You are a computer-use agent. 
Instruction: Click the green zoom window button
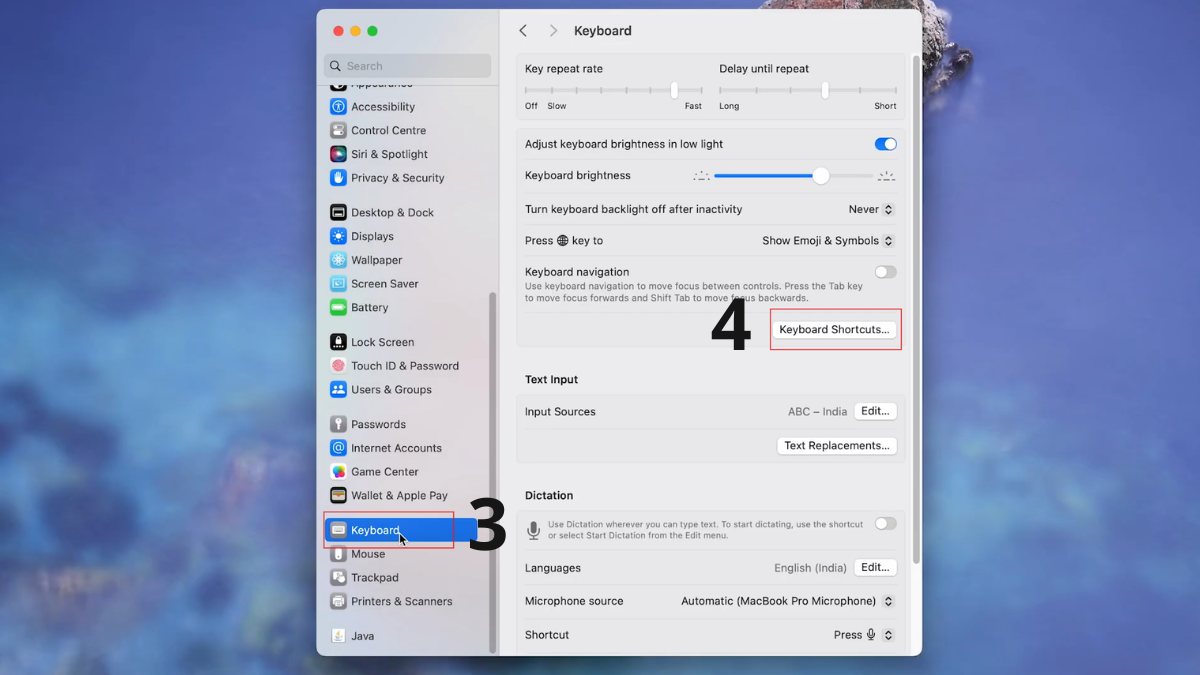(x=372, y=31)
